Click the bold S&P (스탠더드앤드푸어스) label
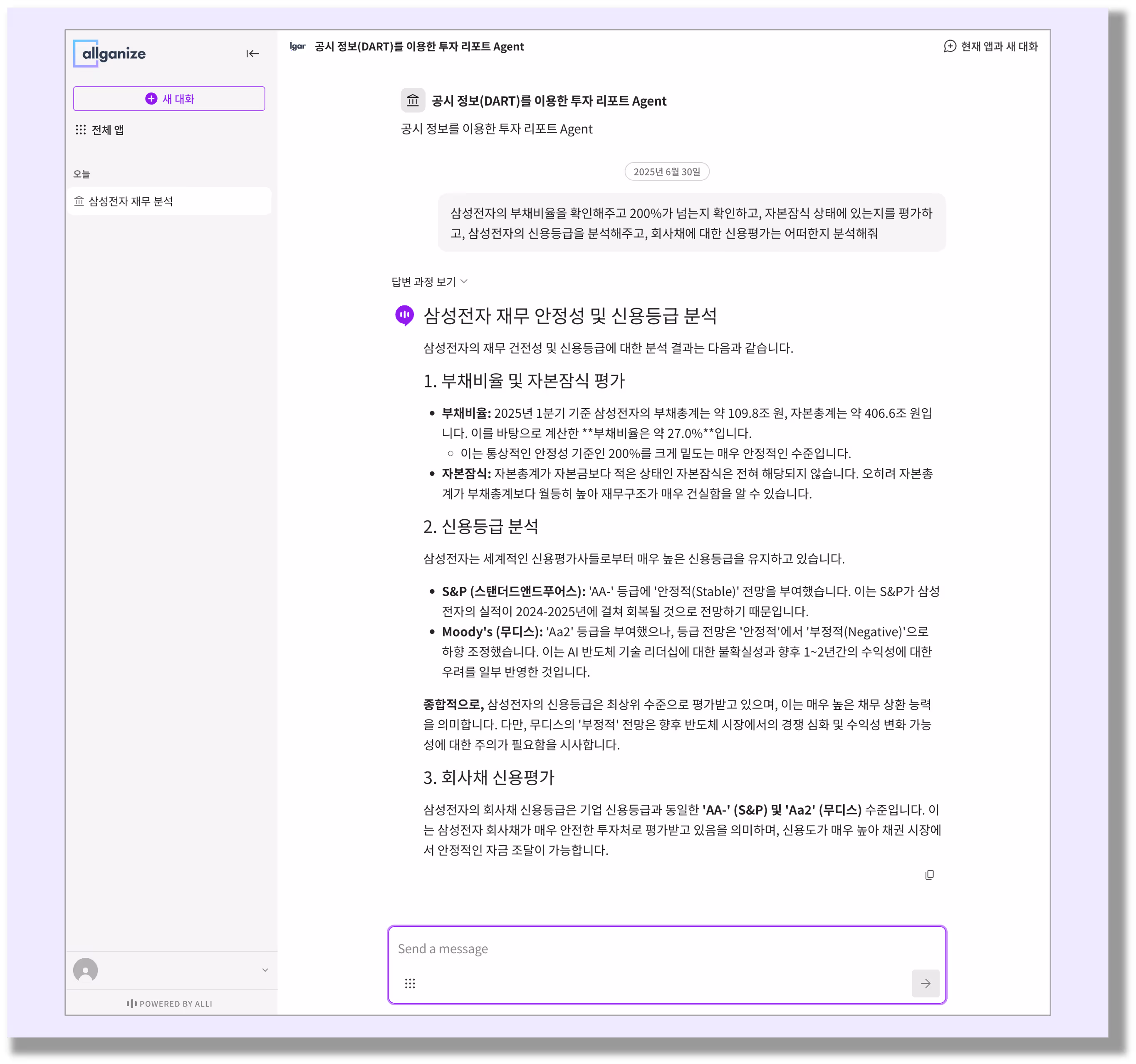This screenshot has height=1064, width=1136. click(x=514, y=591)
